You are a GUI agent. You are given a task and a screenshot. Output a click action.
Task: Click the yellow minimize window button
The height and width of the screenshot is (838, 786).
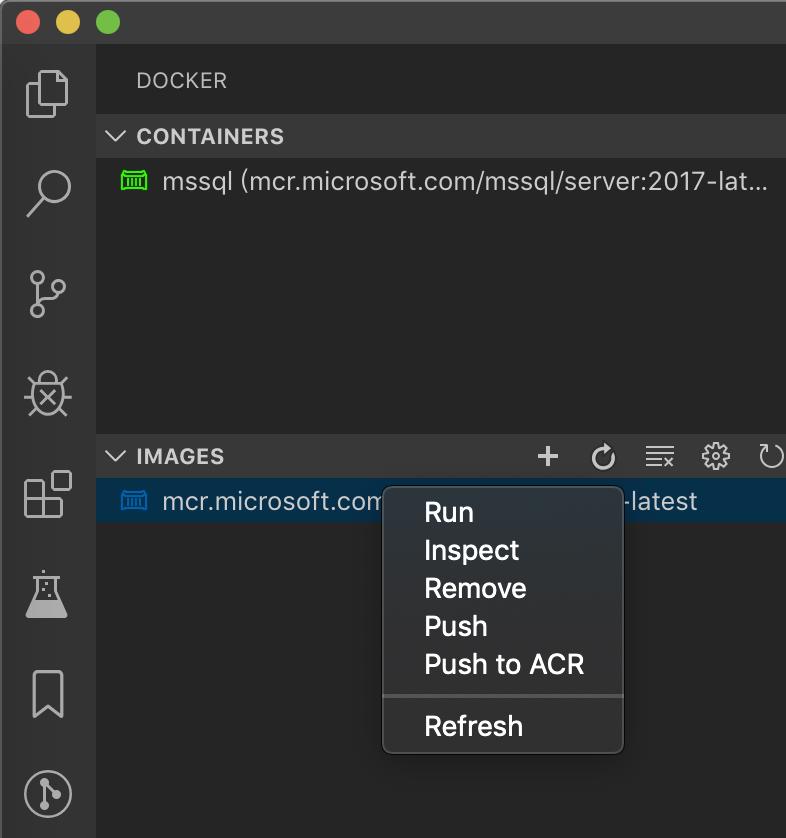[68, 22]
